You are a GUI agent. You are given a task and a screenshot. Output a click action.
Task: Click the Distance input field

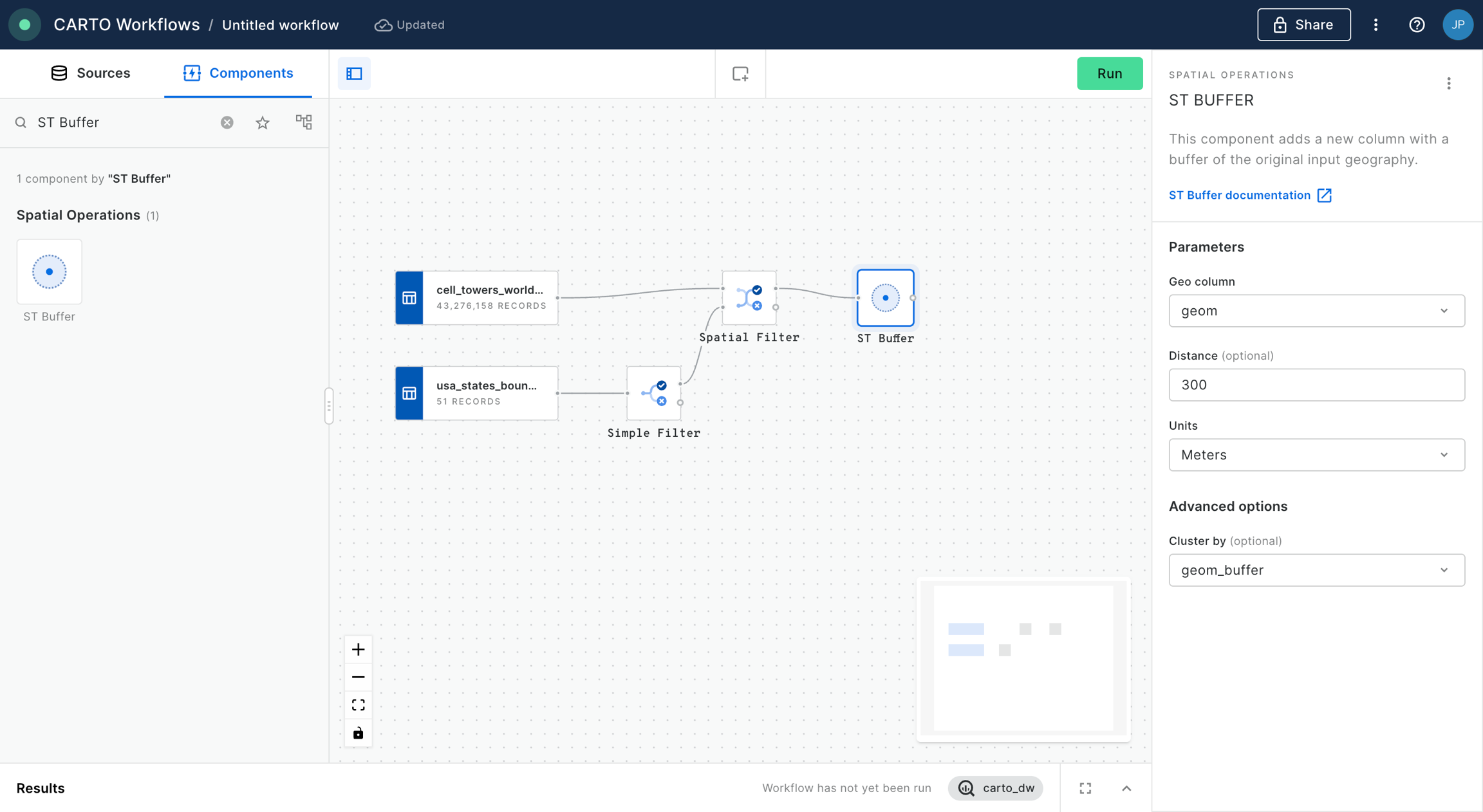pos(1316,385)
